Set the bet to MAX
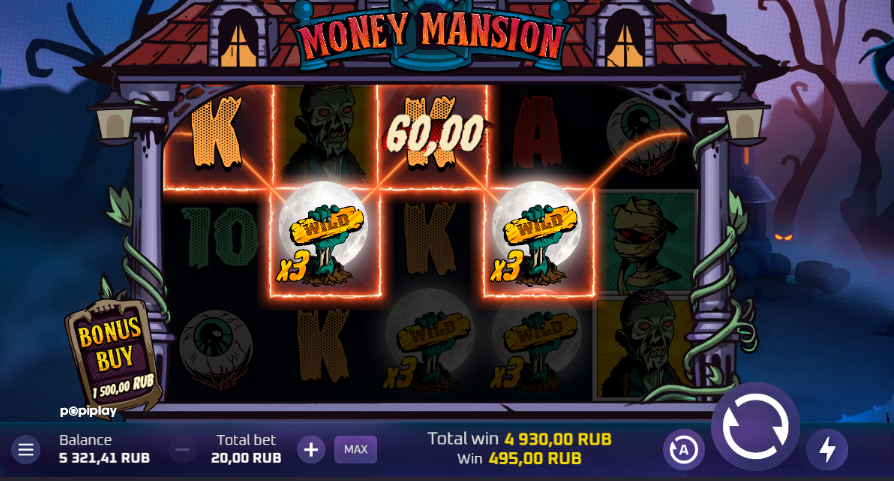 coord(355,450)
